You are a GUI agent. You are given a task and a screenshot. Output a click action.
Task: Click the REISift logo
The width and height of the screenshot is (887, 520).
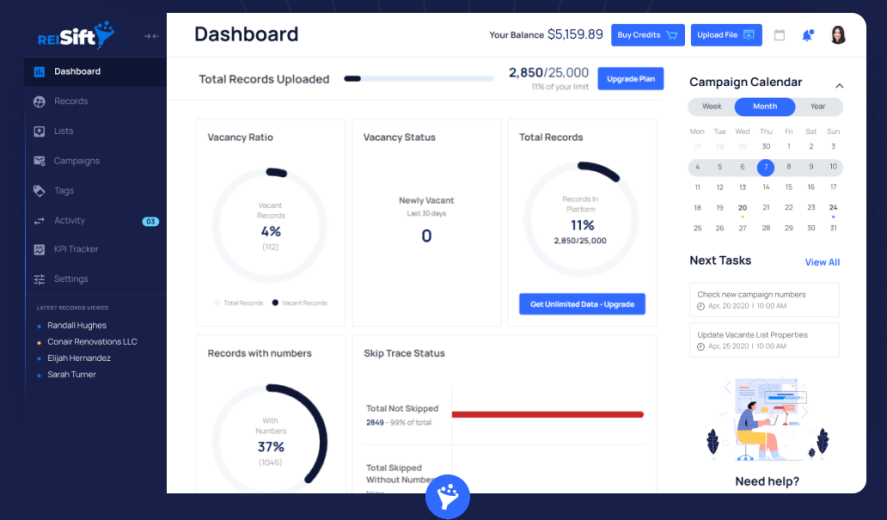76,35
